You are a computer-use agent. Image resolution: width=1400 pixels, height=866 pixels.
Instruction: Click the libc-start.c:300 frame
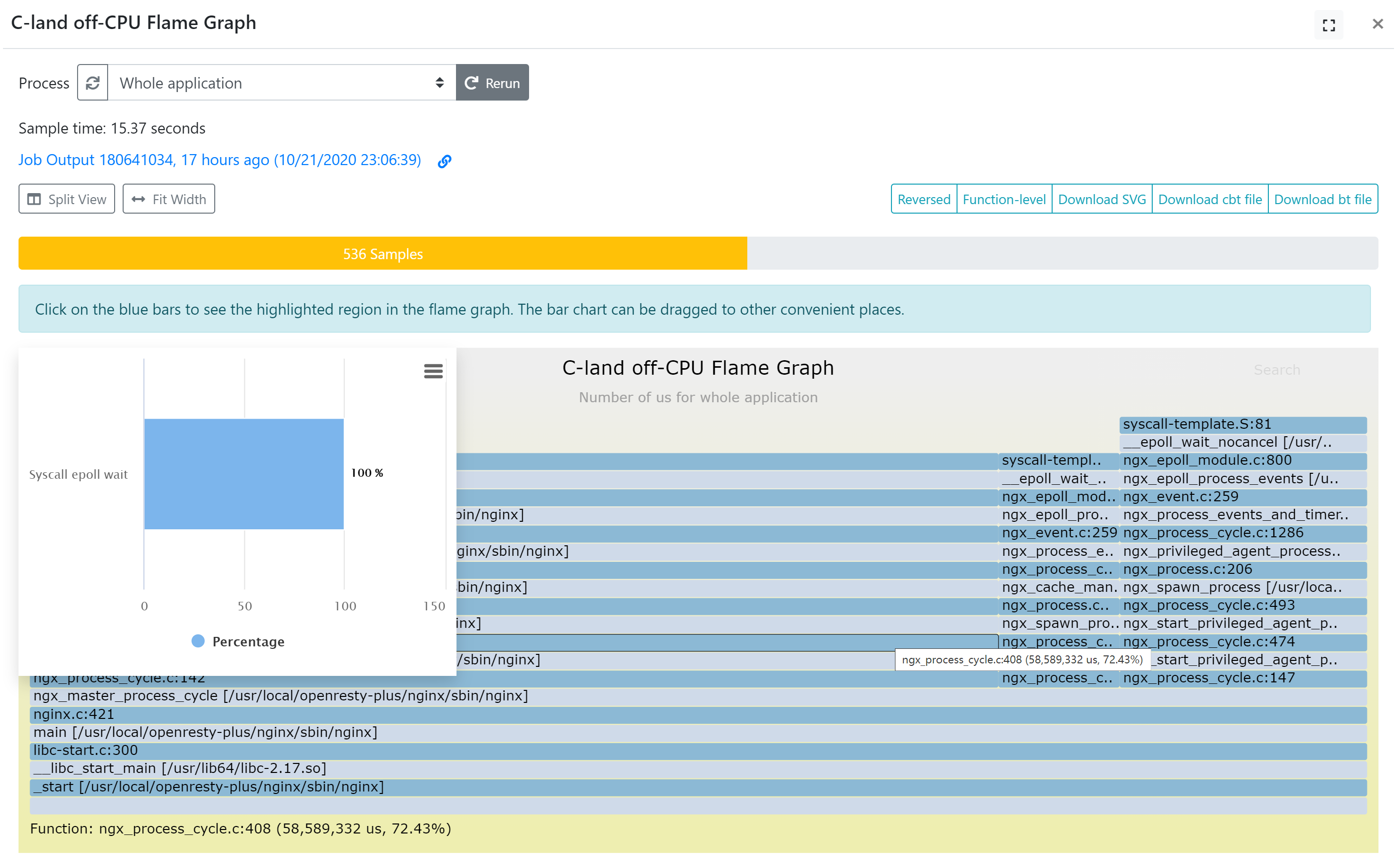698,750
